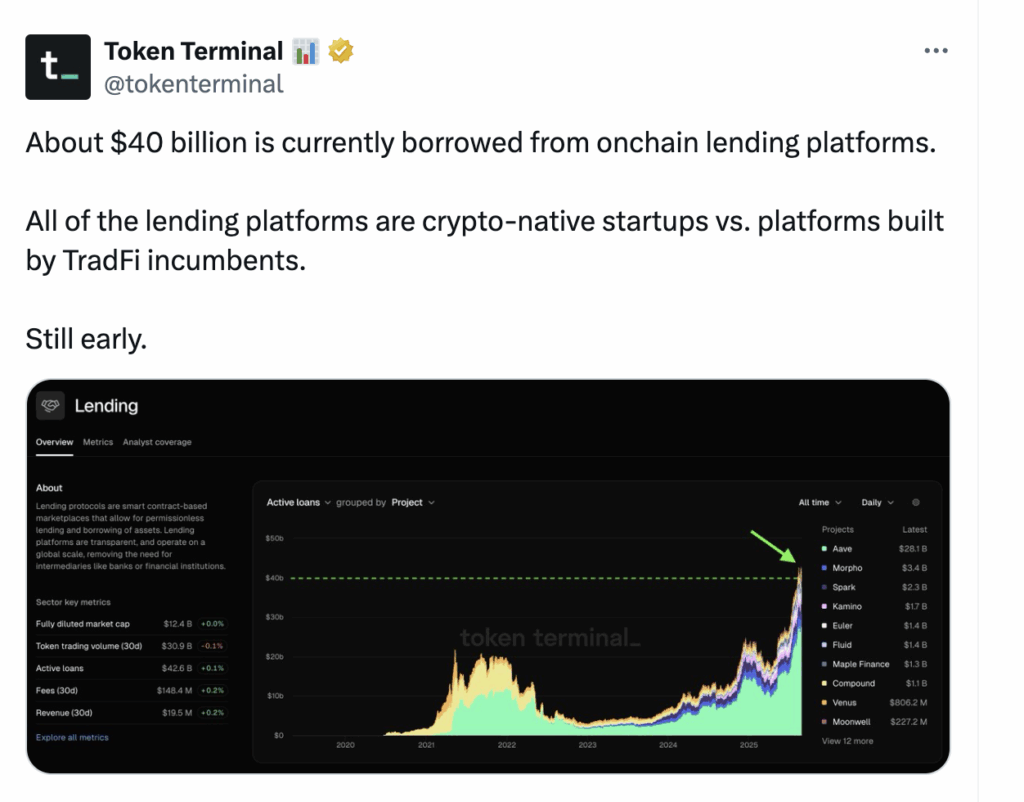Click the gray dot chart options icon
The height and width of the screenshot is (802, 1024).
coord(916,502)
